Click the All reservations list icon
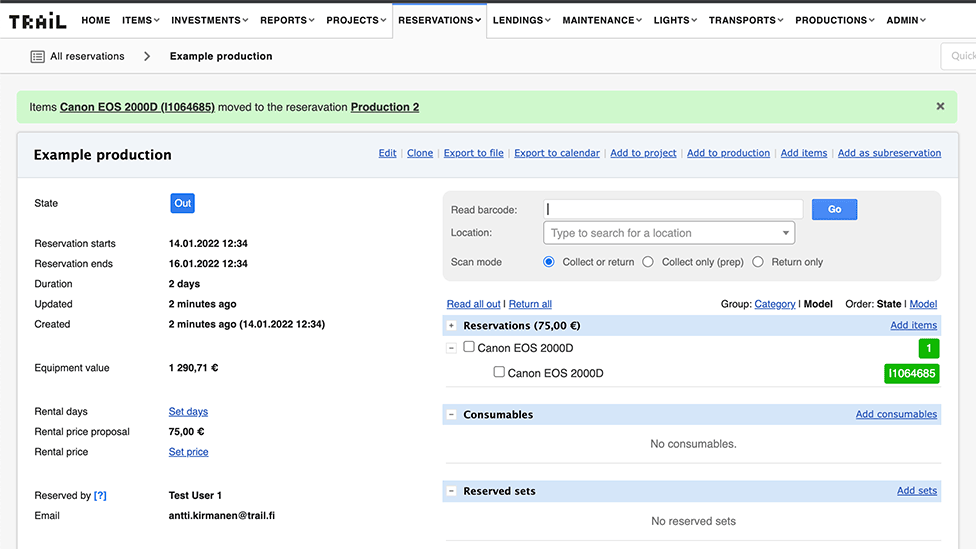 coord(37,57)
